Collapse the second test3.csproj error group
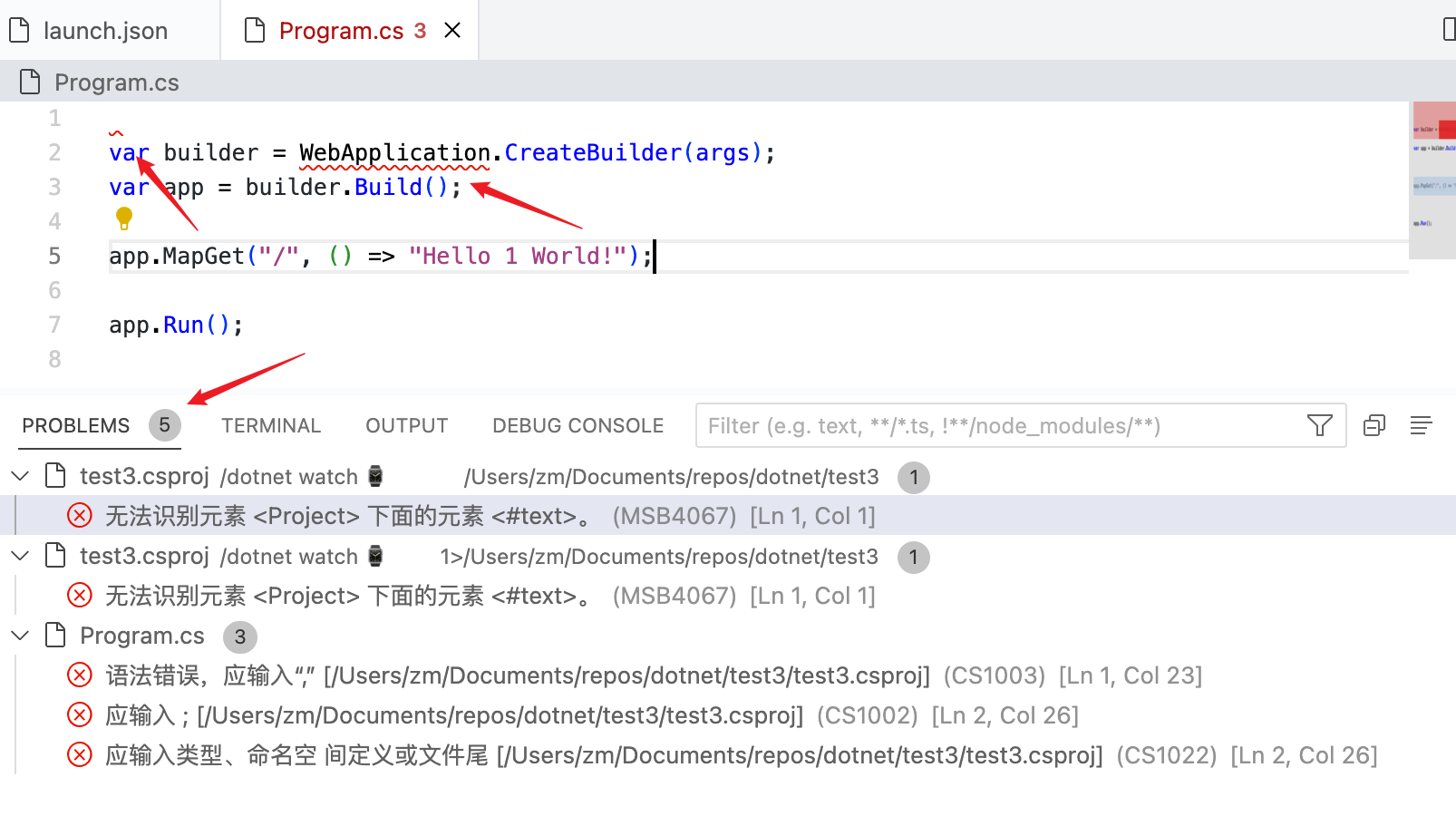This screenshot has height=816, width=1456. coord(19,555)
